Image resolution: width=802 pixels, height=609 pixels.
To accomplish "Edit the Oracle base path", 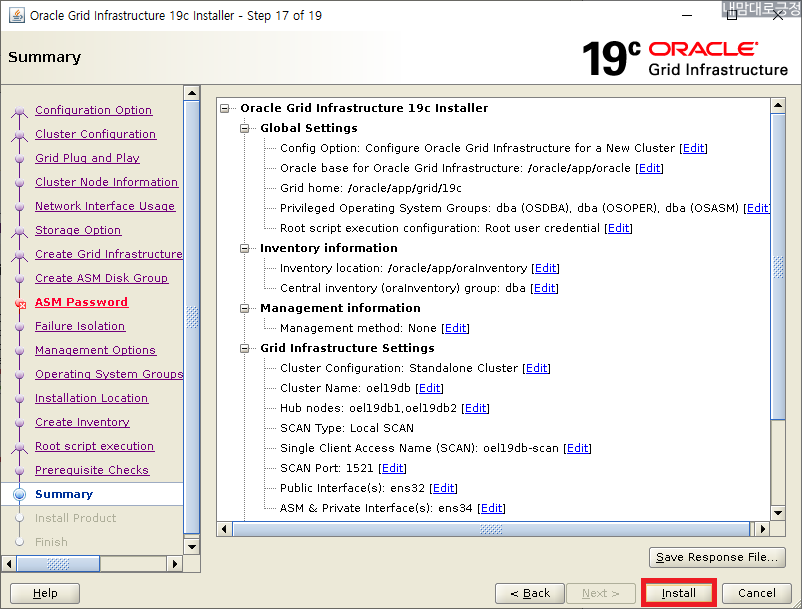I will click(650, 168).
